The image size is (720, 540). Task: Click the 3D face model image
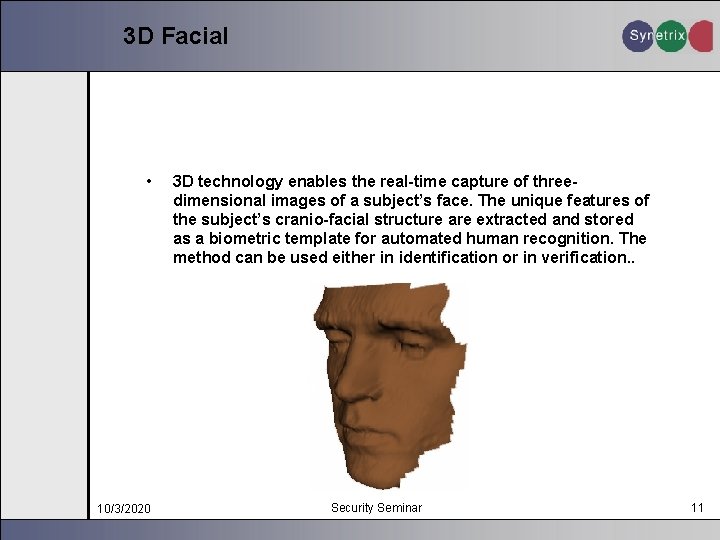(x=390, y=385)
